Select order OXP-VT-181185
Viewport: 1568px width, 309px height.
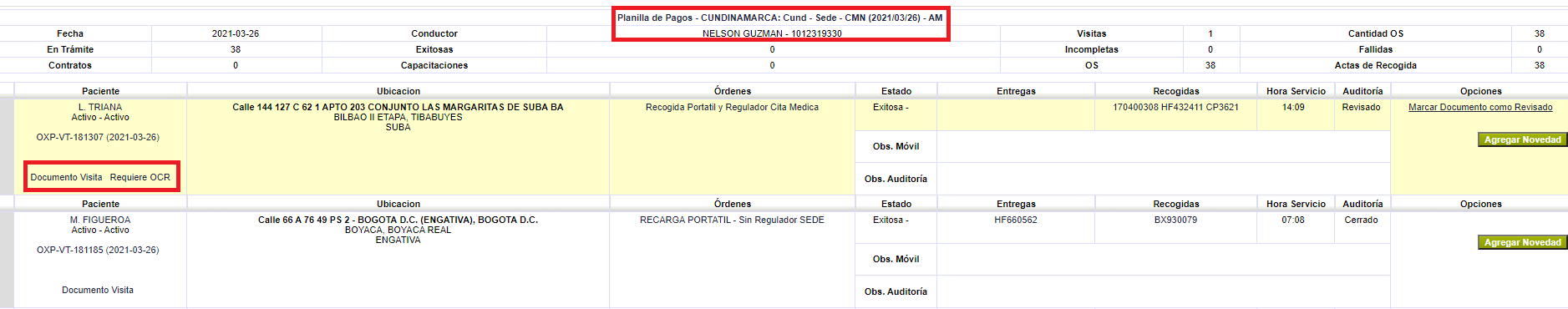point(98,250)
